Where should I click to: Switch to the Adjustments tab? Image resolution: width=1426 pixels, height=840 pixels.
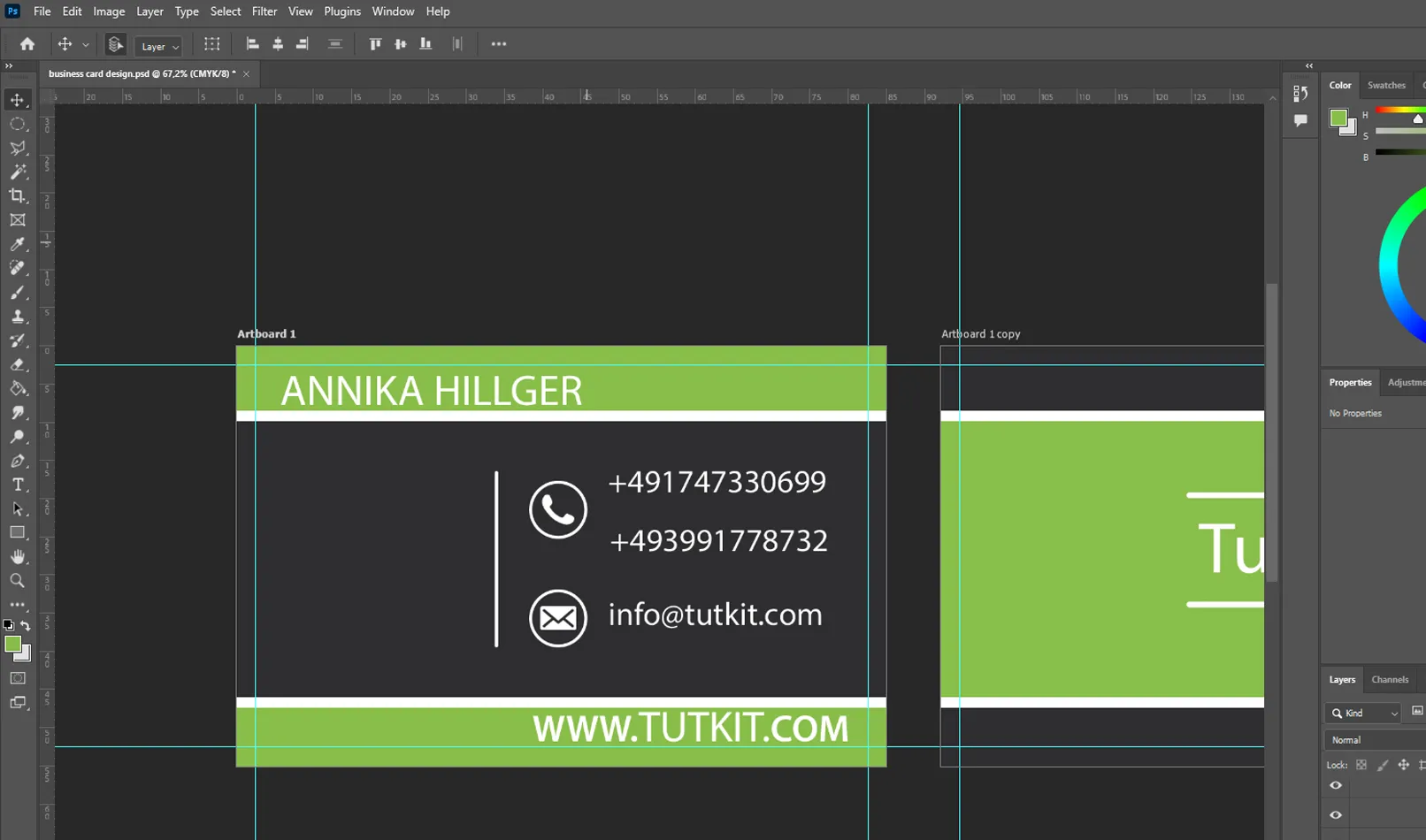[1407, 383]
